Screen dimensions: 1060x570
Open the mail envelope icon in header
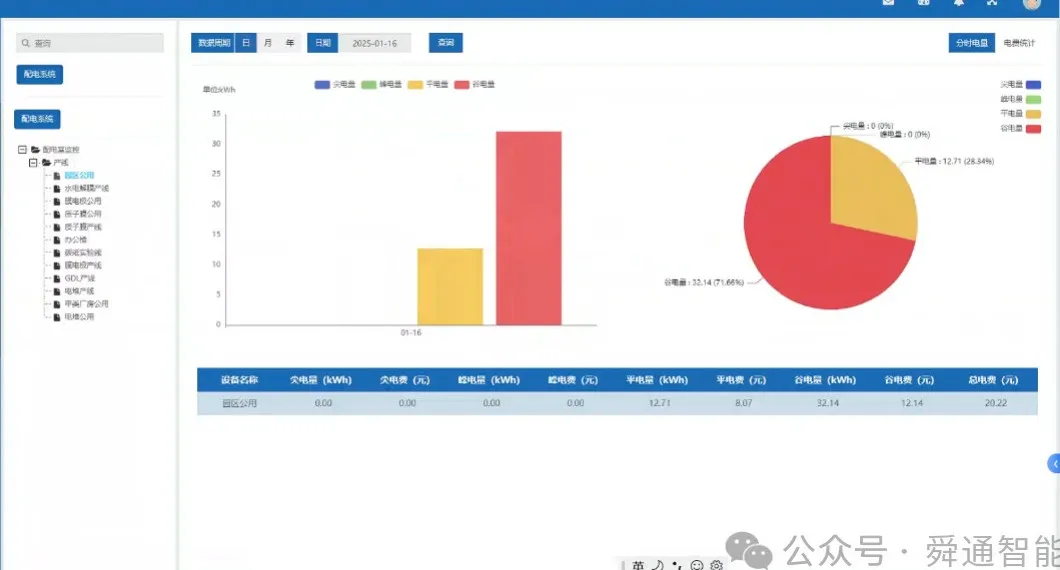[x=888, y=3]
